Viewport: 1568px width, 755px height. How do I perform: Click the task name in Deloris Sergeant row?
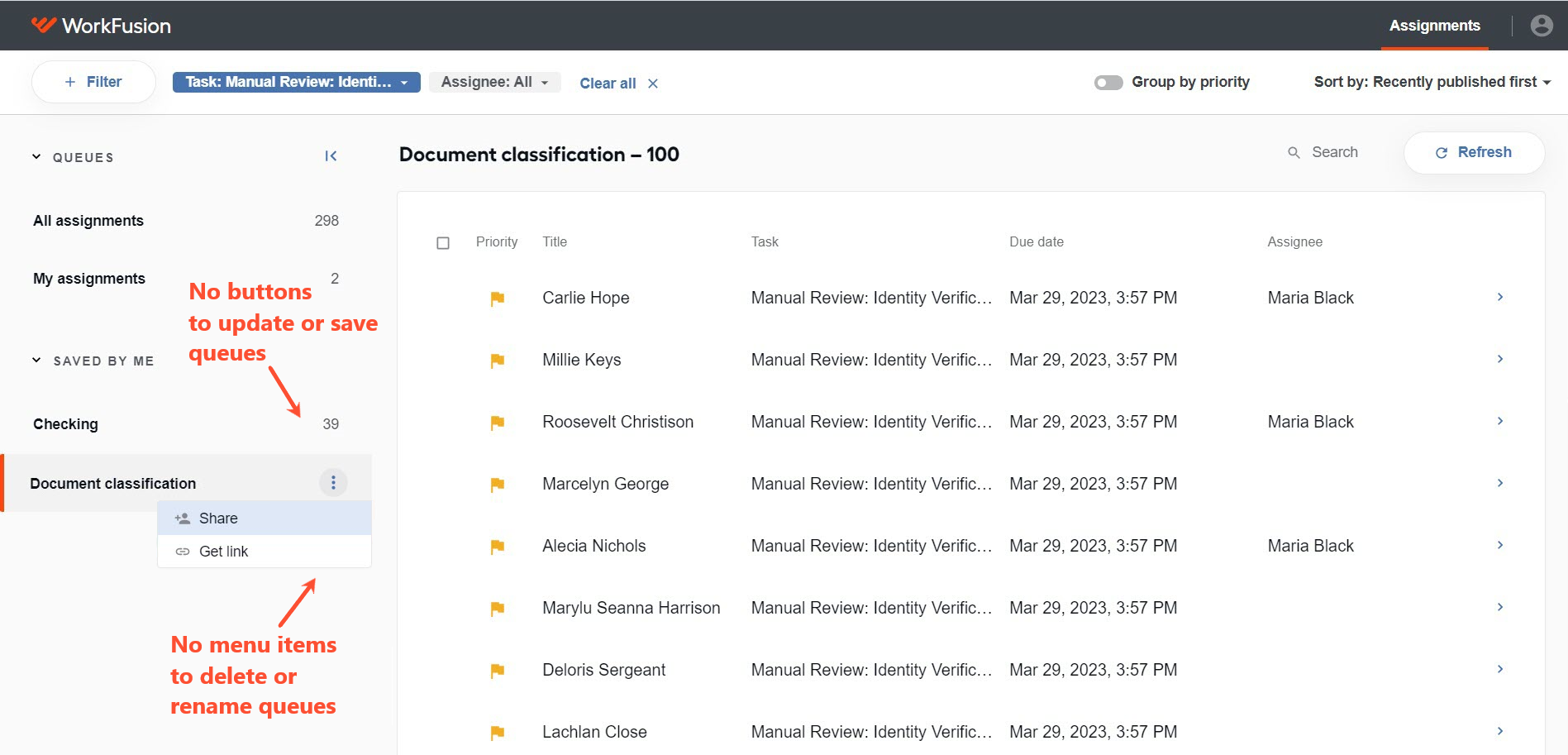[871, 670]
